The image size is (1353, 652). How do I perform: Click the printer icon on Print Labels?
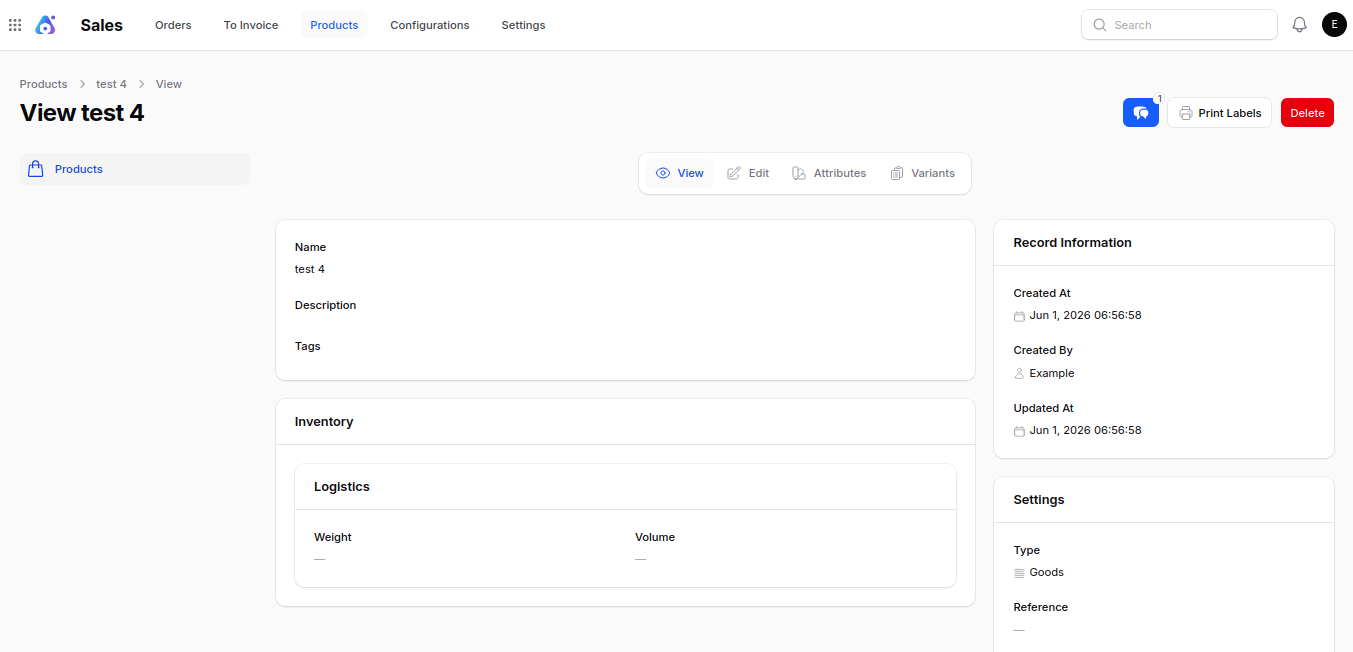point(1186,113)
